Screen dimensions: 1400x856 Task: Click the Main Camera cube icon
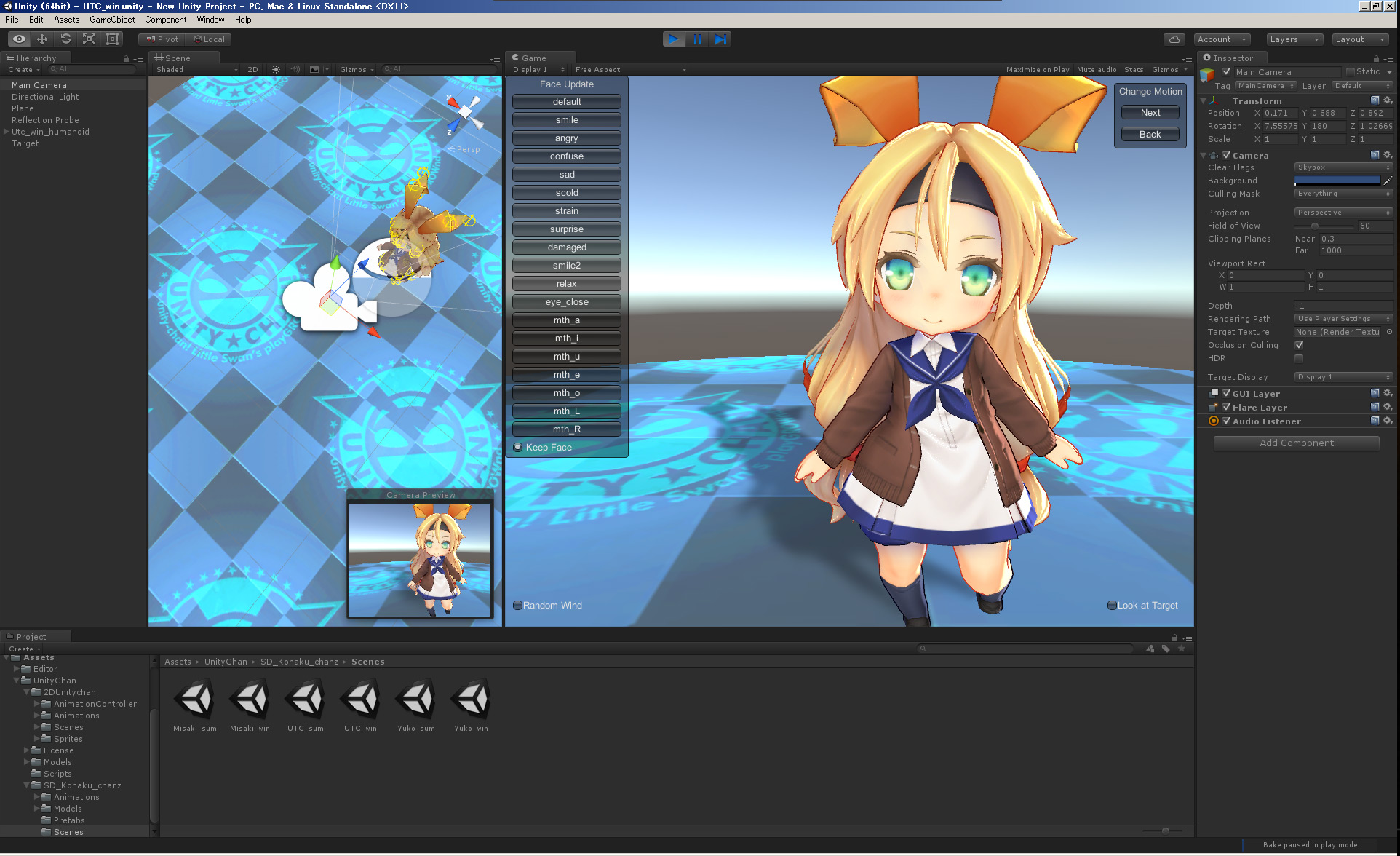pyautogui.click(x=1208, y=74)
